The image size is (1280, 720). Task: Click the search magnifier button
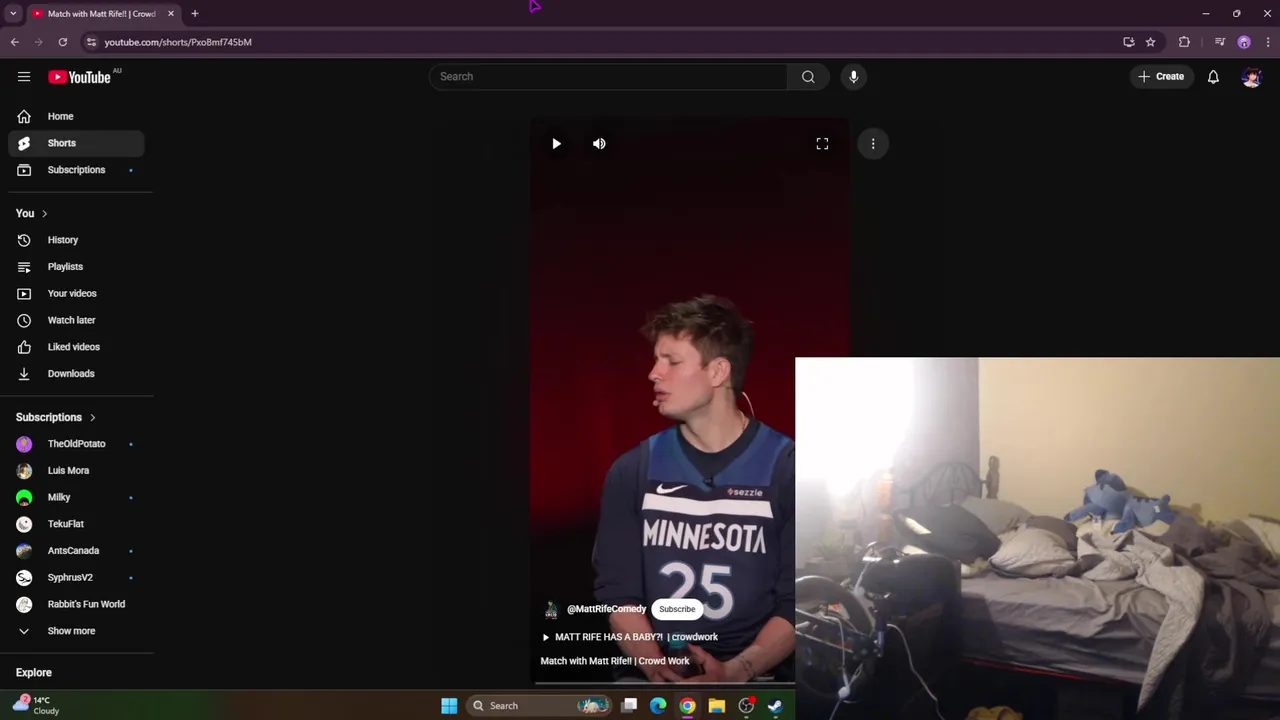point(808,77)
